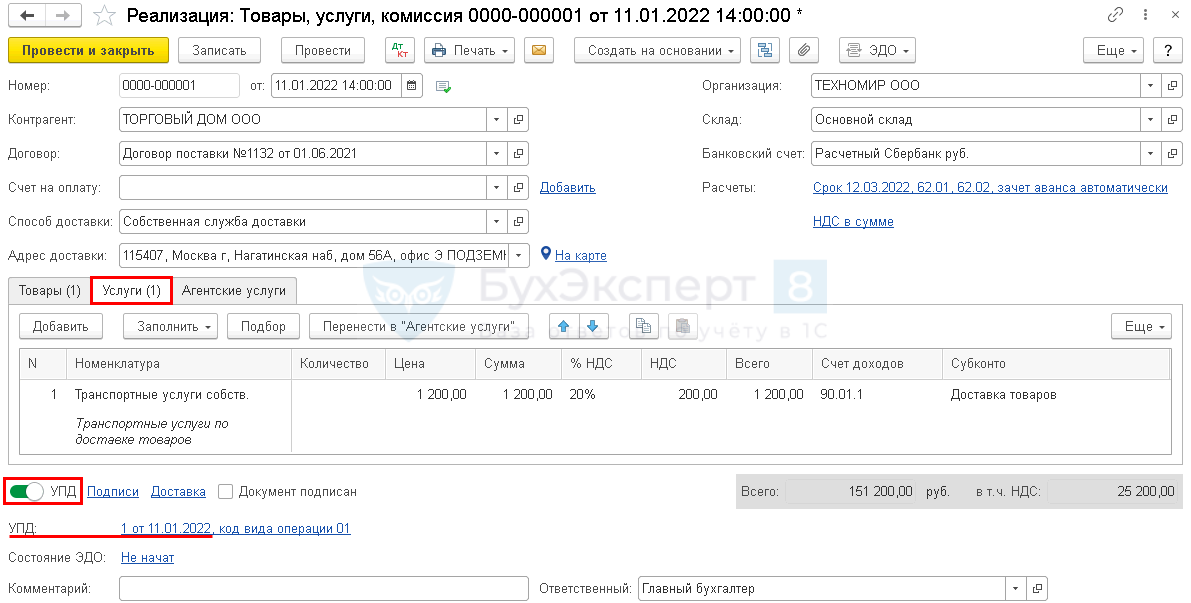This screenshot has height=603, width=1191.
Task: Open the paperclip attachments icon
Action: tap(804, 51)
